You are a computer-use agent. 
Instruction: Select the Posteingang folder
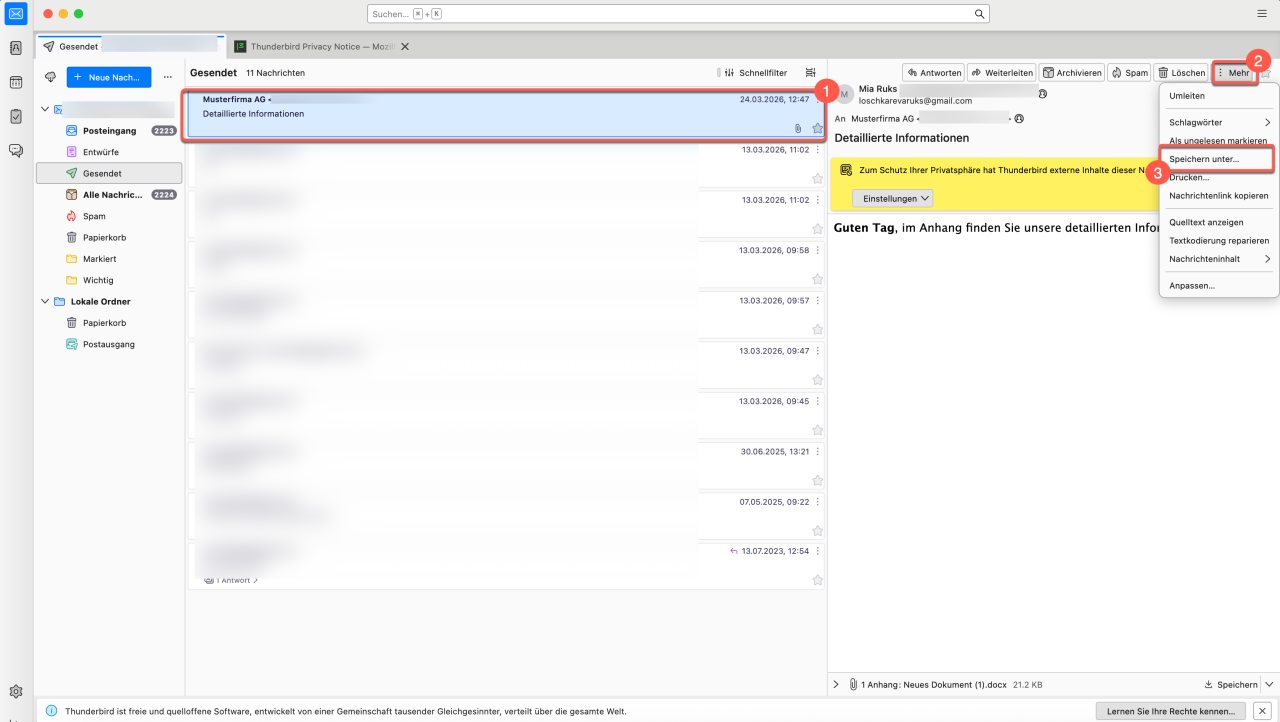[109, 131]
